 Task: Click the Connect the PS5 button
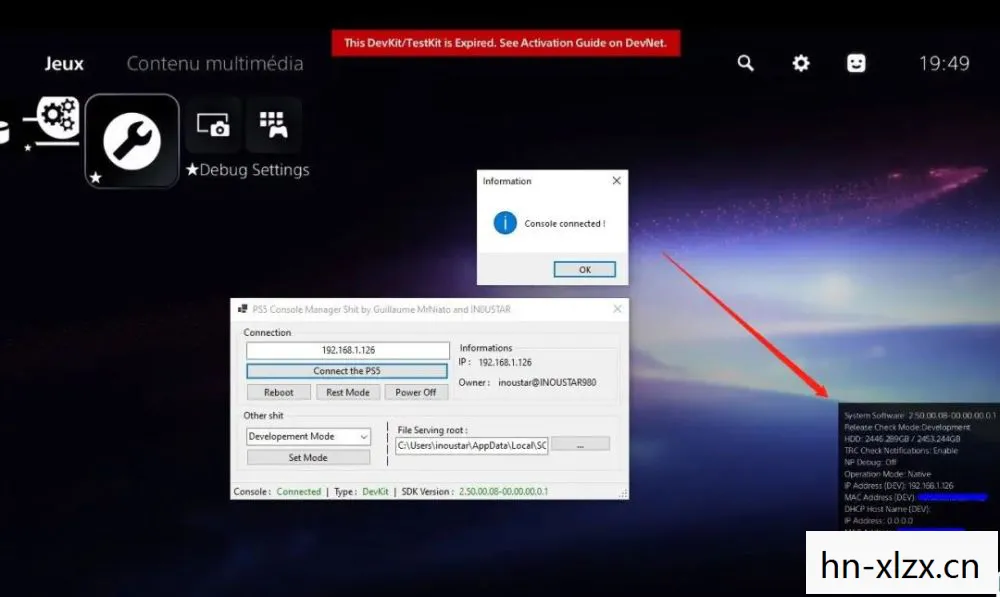pyautogui.click(x=347, y=371)
